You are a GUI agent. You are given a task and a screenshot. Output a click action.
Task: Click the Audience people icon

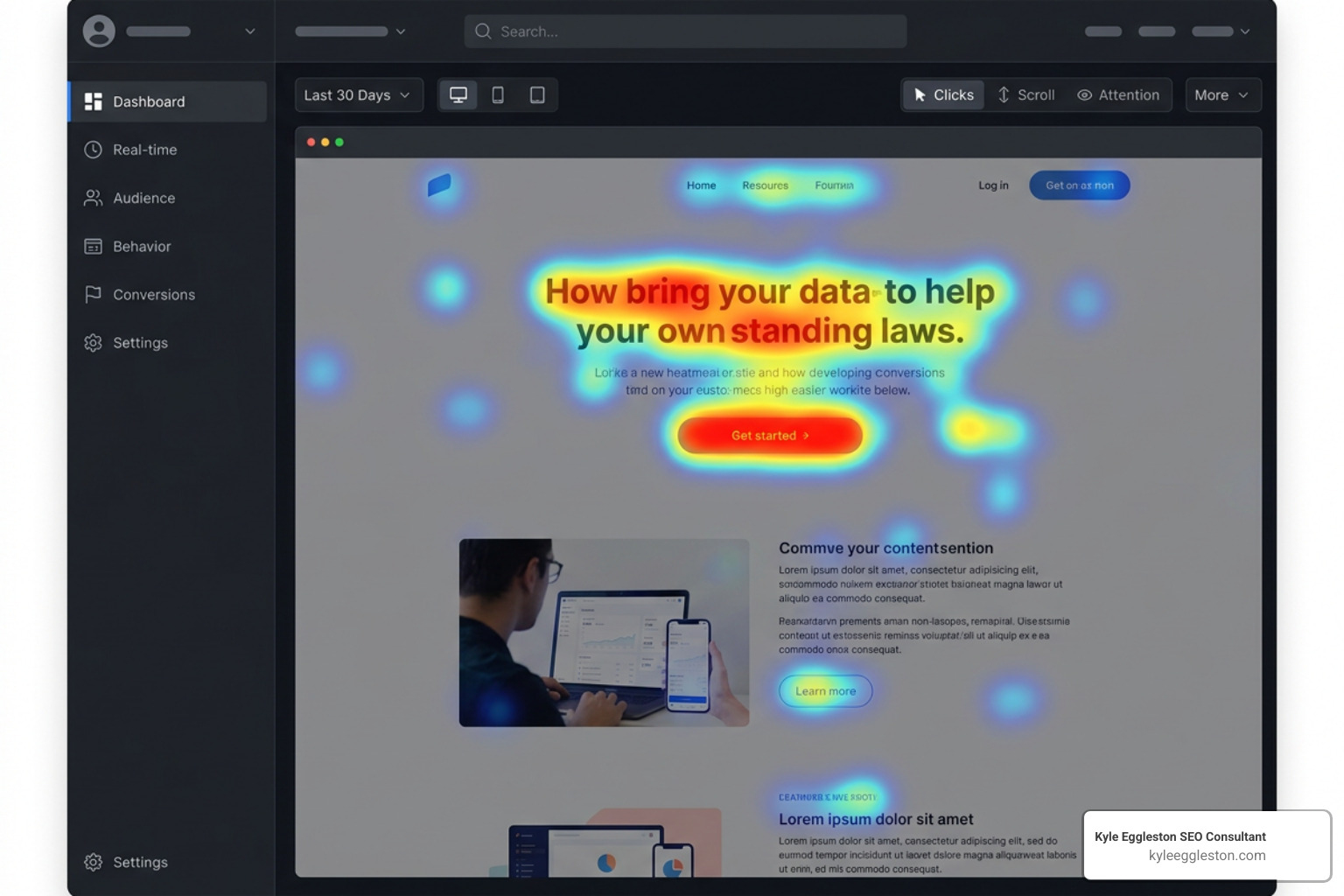[x=93, y=198]
